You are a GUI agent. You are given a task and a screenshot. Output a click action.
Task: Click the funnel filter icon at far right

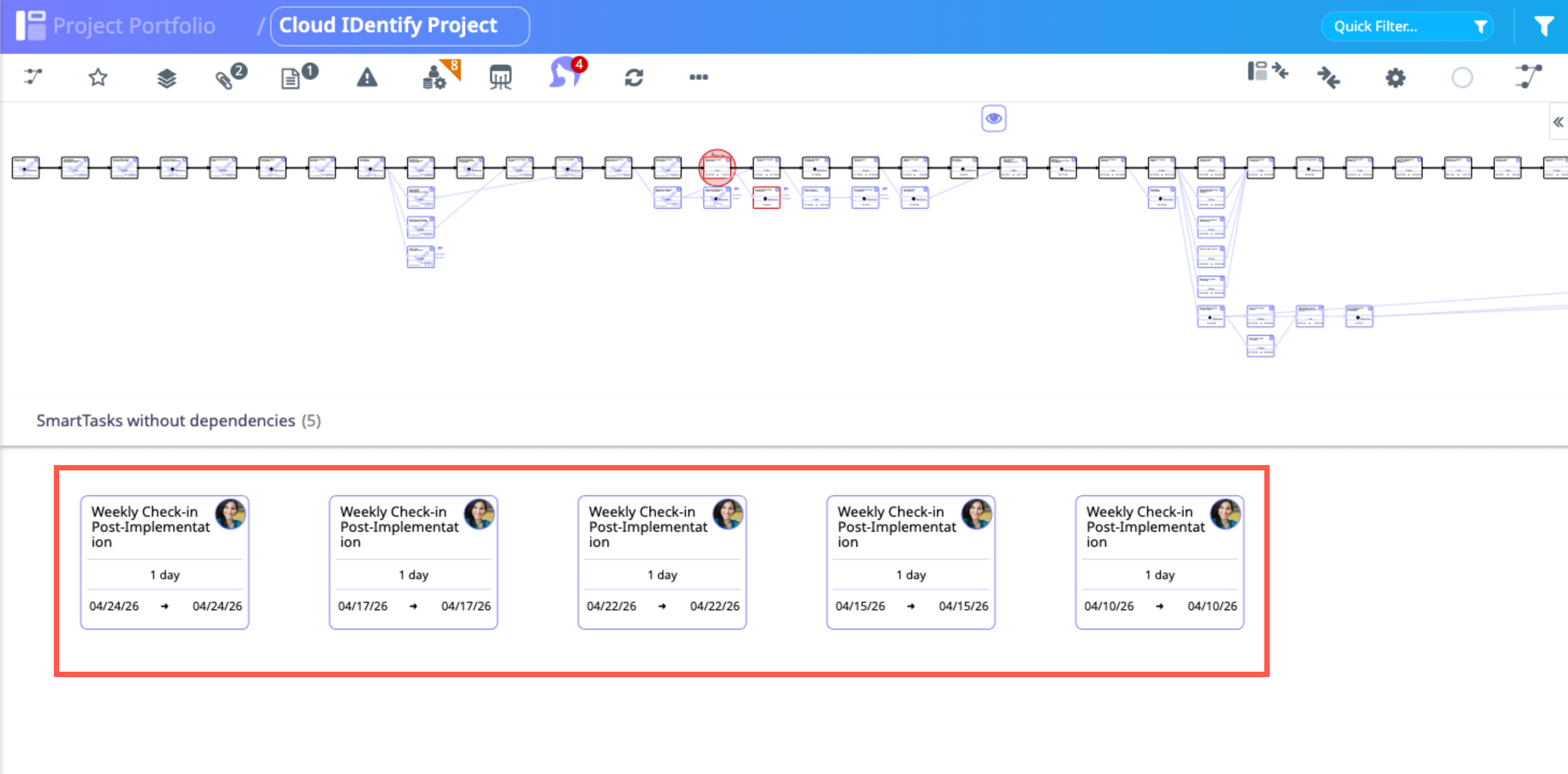pos(1543,26)
